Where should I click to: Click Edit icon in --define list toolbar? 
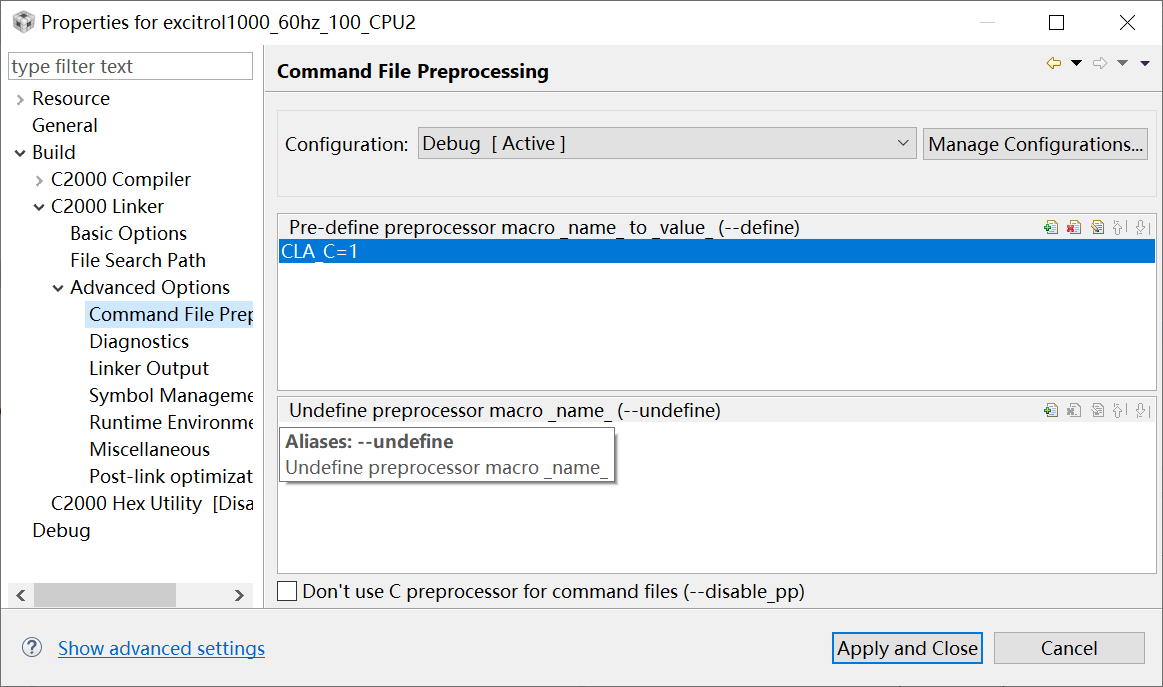(1097, 228)
